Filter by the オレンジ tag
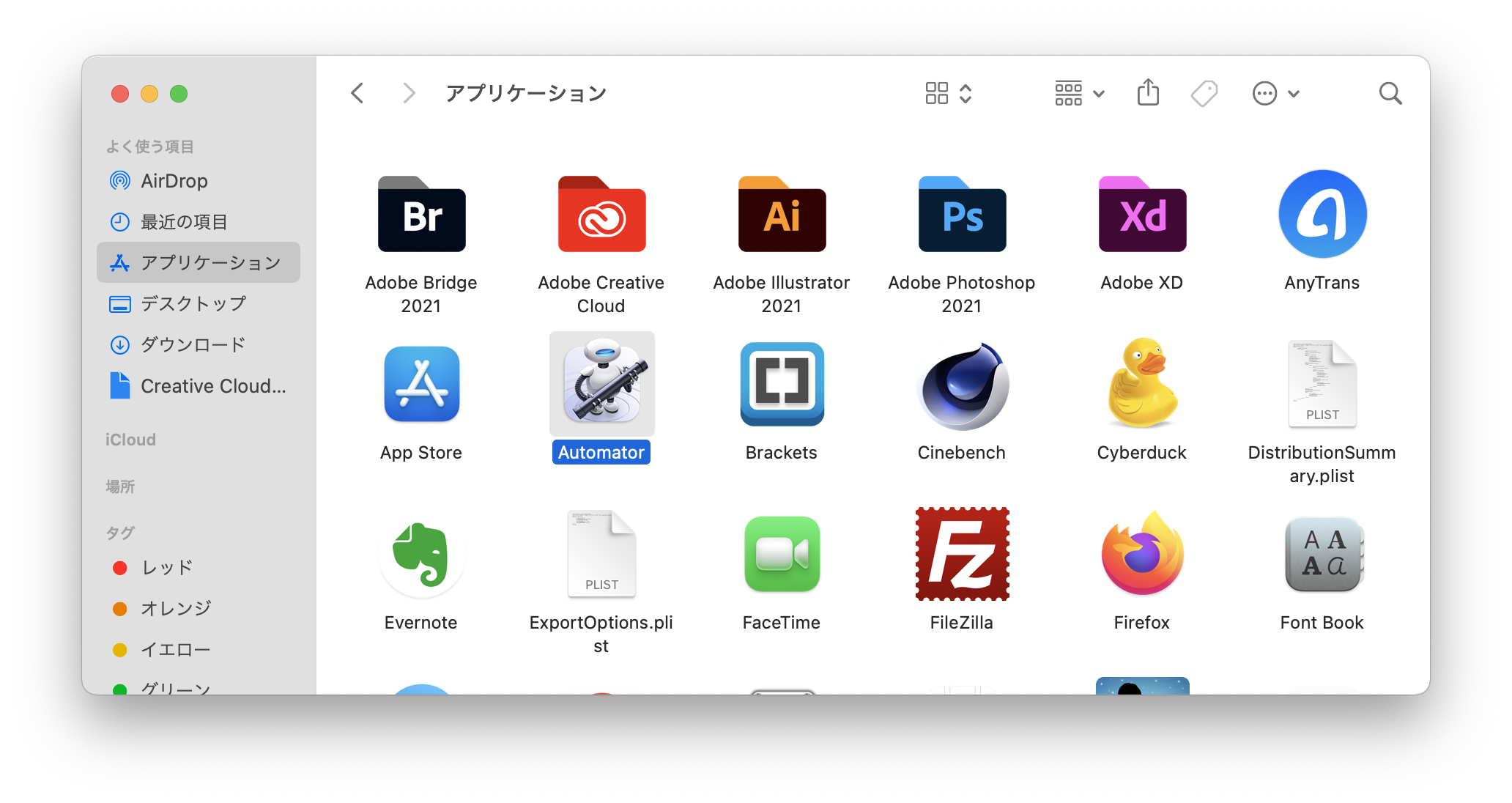Viewport: 1512px width, 803px height. (x=199, y=609)
